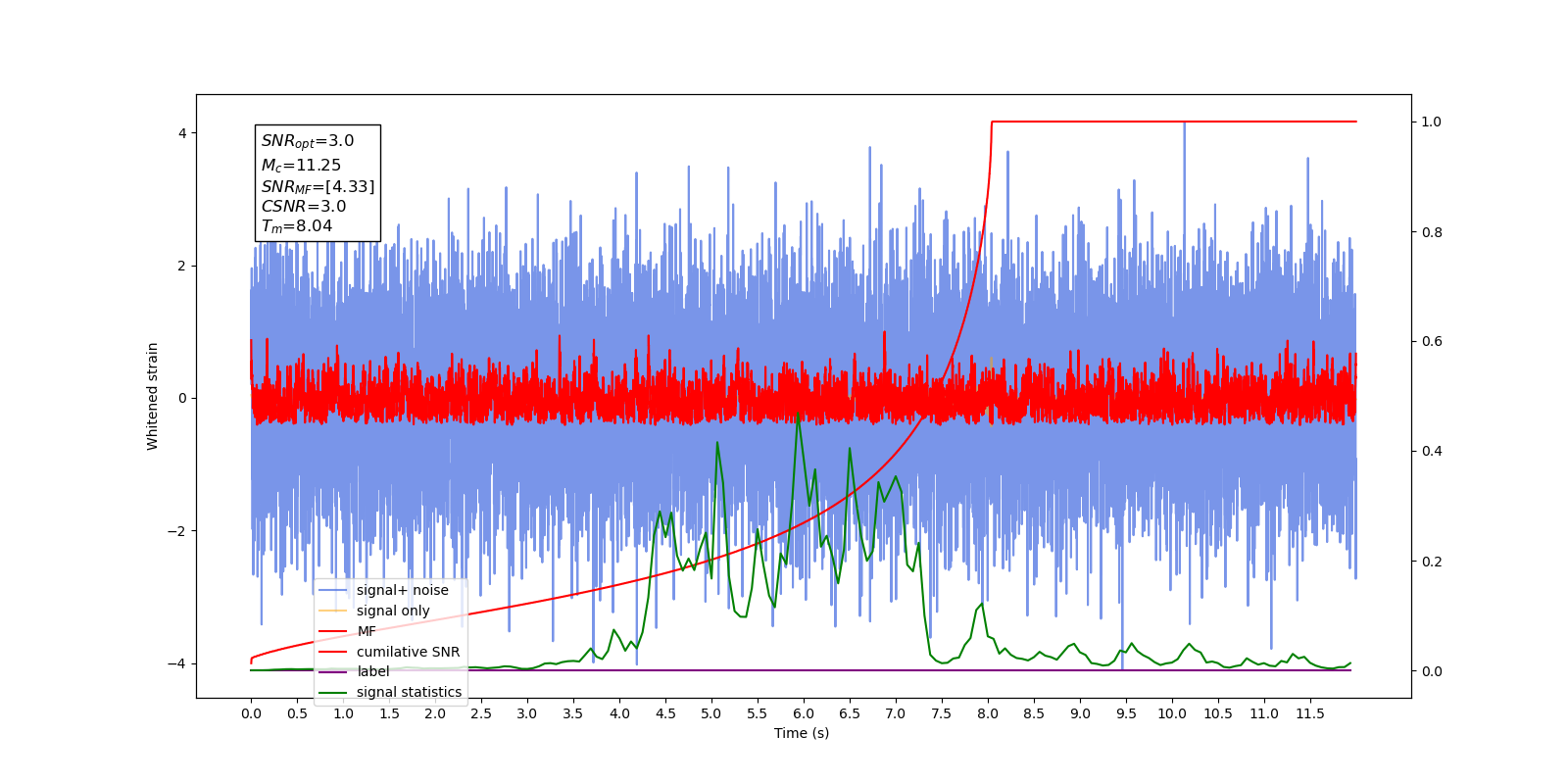
Task: Click the left y-axis tick label −4
Action: tap(177, 663)
